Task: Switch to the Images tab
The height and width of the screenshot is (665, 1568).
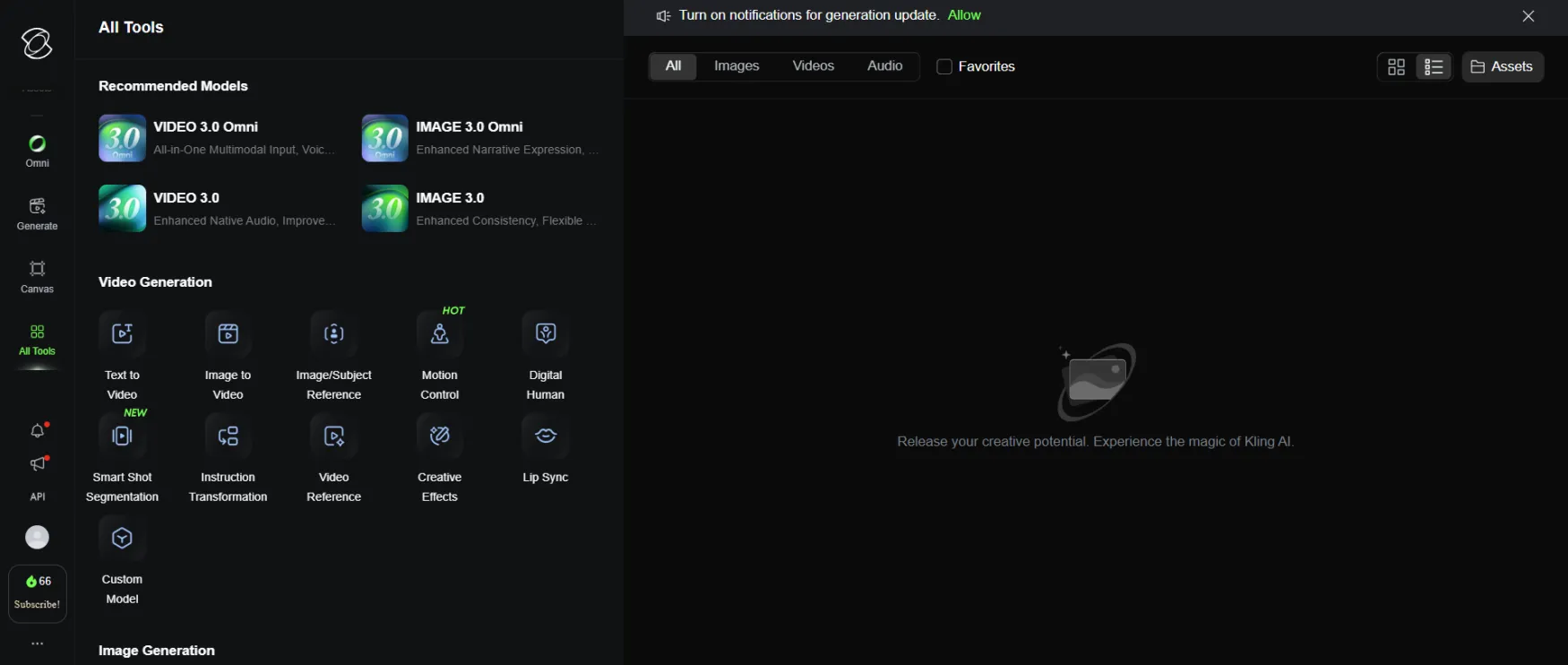Action: 737,66
